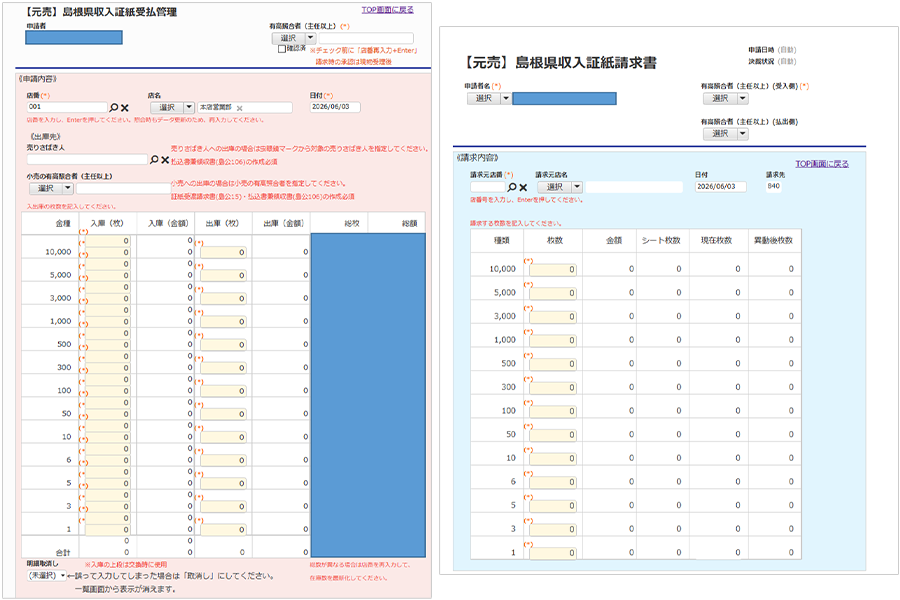Click TOP画面に戻る link in 請求書 form

(x=822, y=164)
